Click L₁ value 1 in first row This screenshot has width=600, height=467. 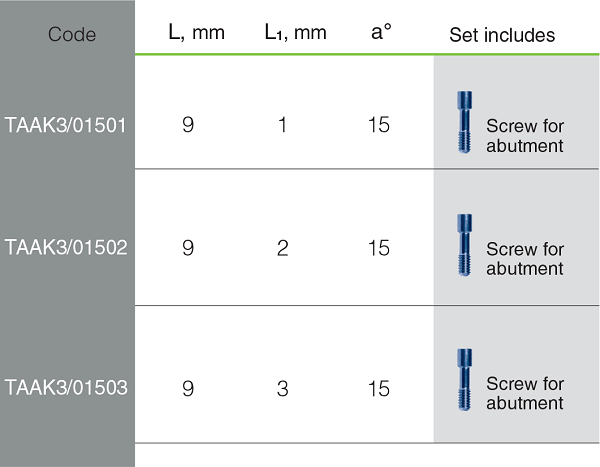pos(282,125)
